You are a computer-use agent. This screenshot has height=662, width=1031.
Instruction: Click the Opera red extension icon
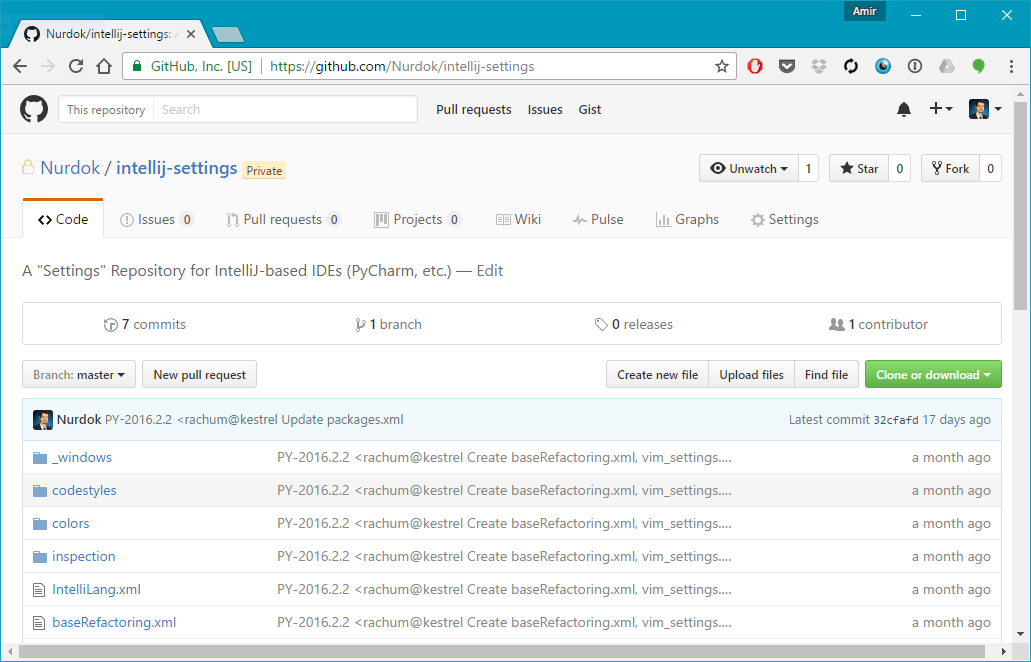(755, 66)
